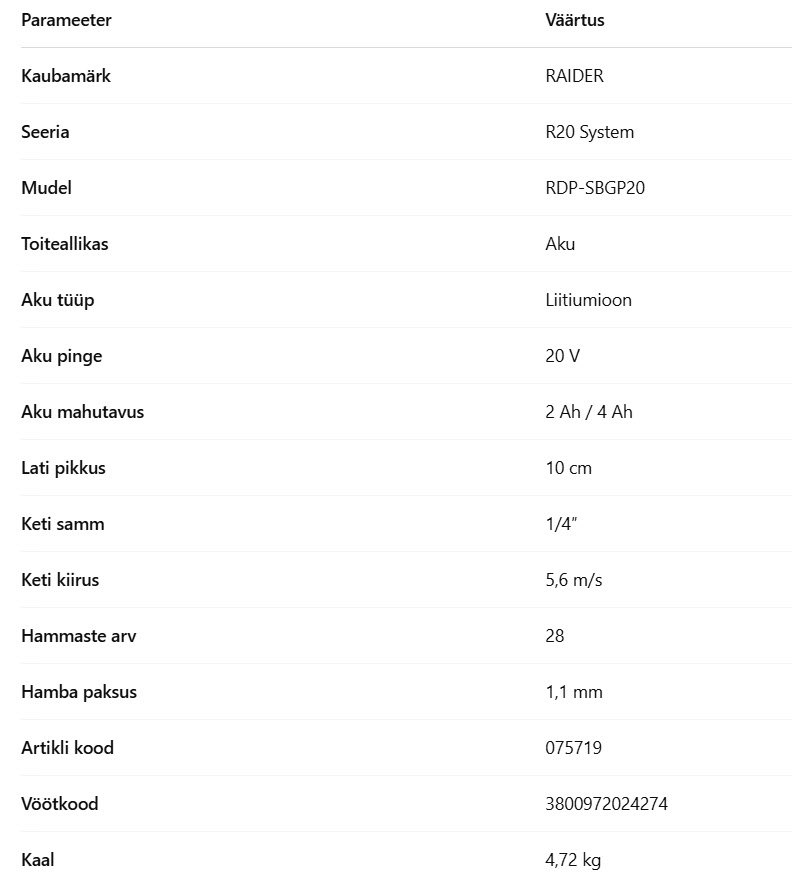Click the Seeria row label
This screenshot has height=882, width=792.
click(46, 132)
